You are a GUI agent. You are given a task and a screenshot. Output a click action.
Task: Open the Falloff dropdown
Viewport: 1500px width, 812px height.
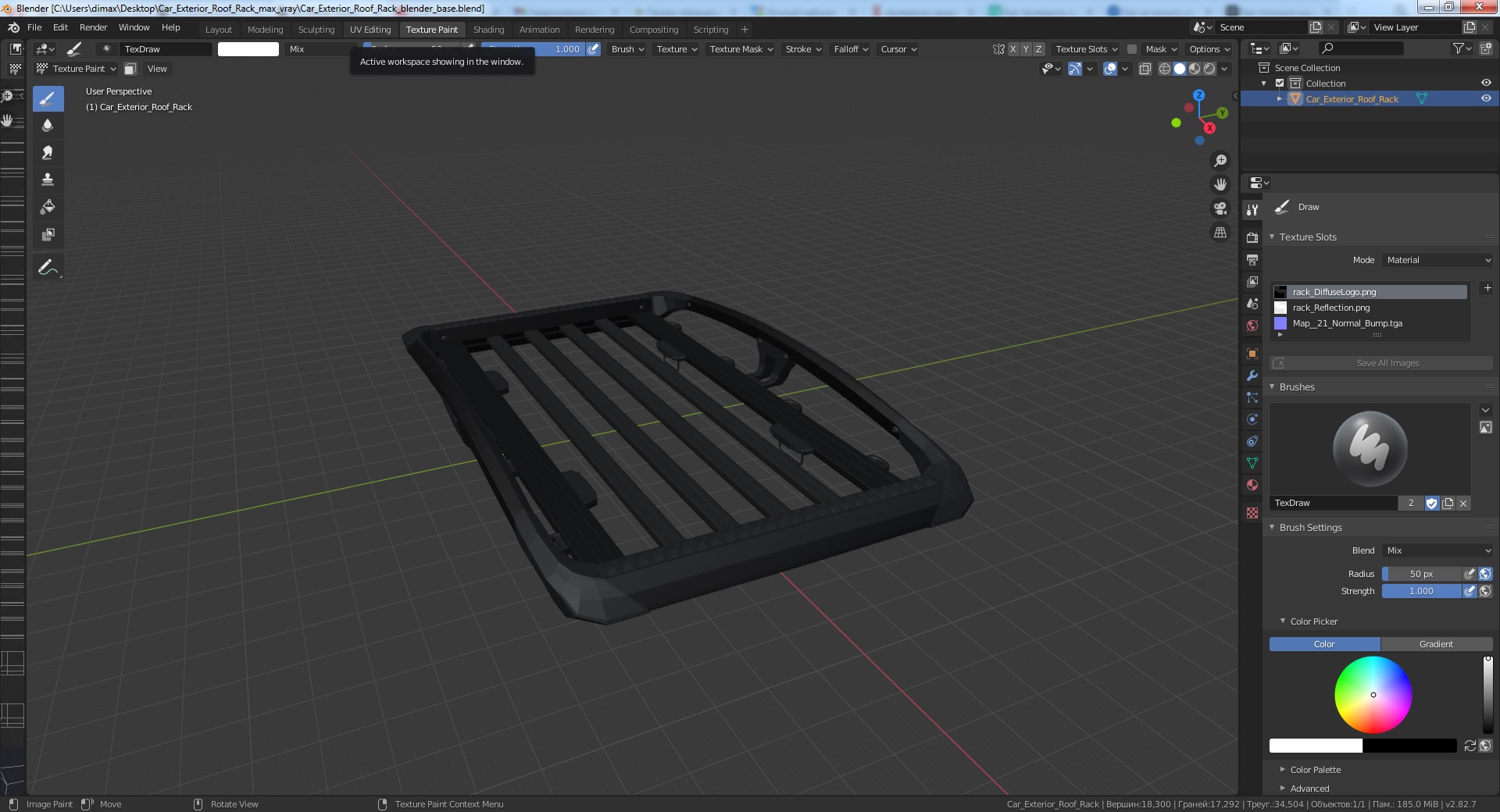[x=851, y=49]
